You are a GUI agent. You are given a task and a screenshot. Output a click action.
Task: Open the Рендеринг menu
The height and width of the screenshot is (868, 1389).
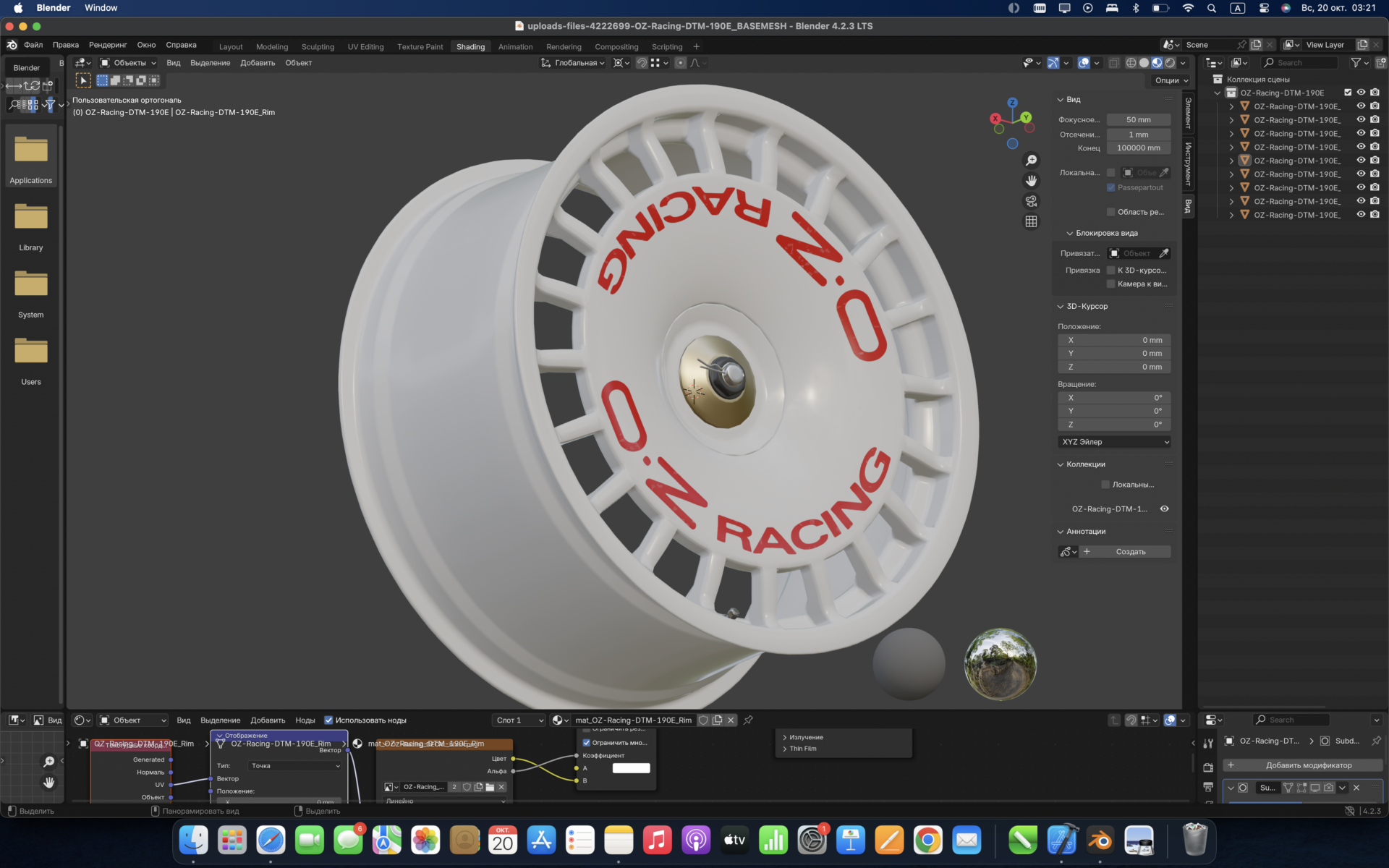(x=108, y=45)
